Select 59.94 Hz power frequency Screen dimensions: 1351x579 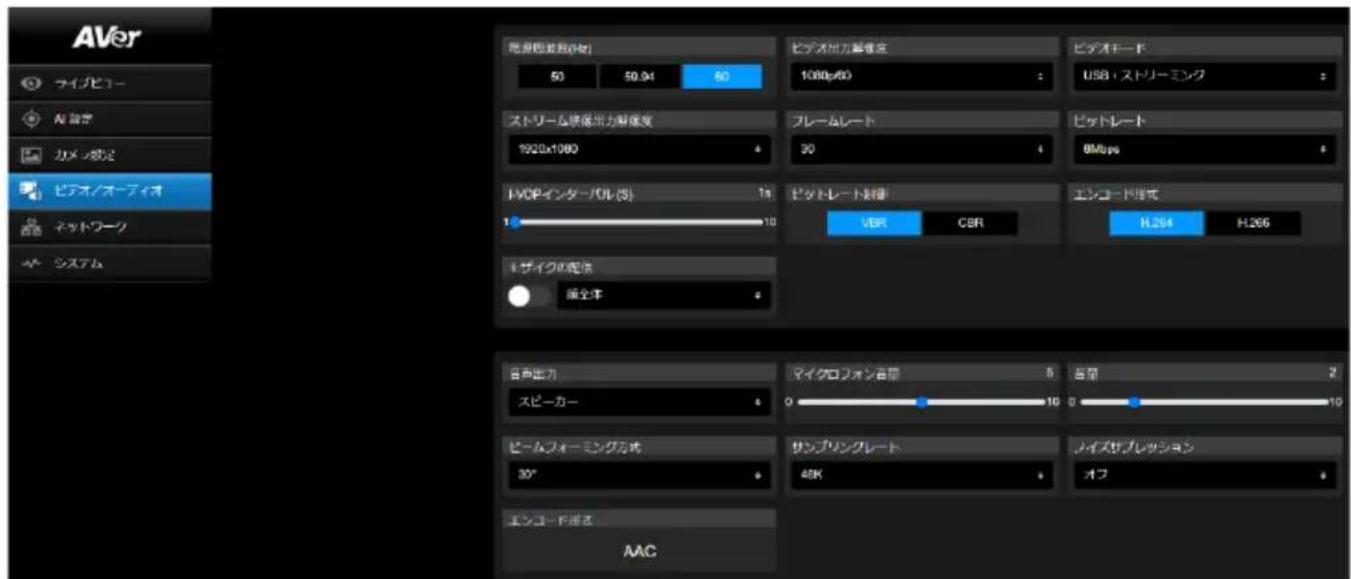point(638,77)
